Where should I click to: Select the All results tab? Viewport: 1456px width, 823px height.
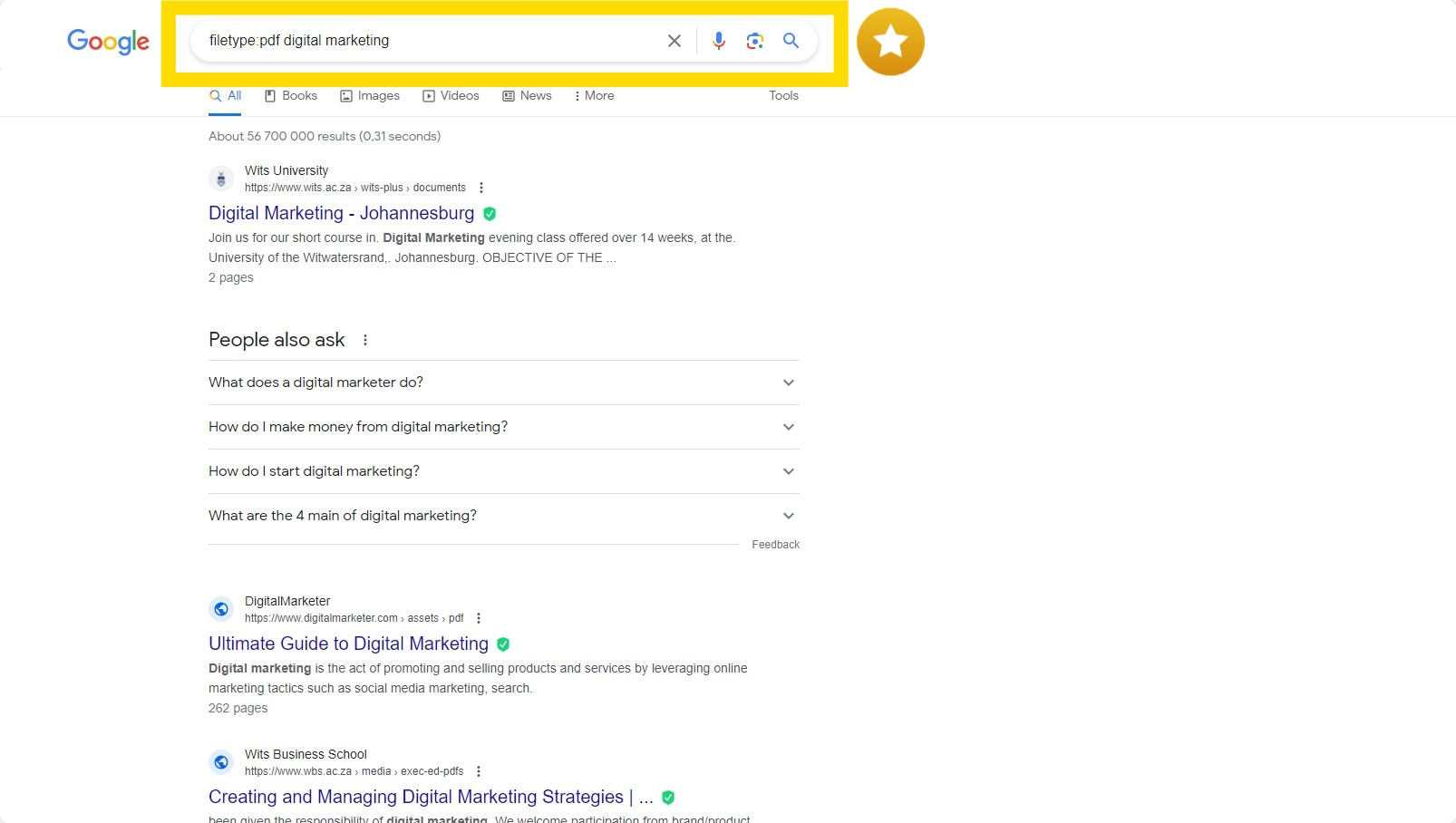(225, 96)
